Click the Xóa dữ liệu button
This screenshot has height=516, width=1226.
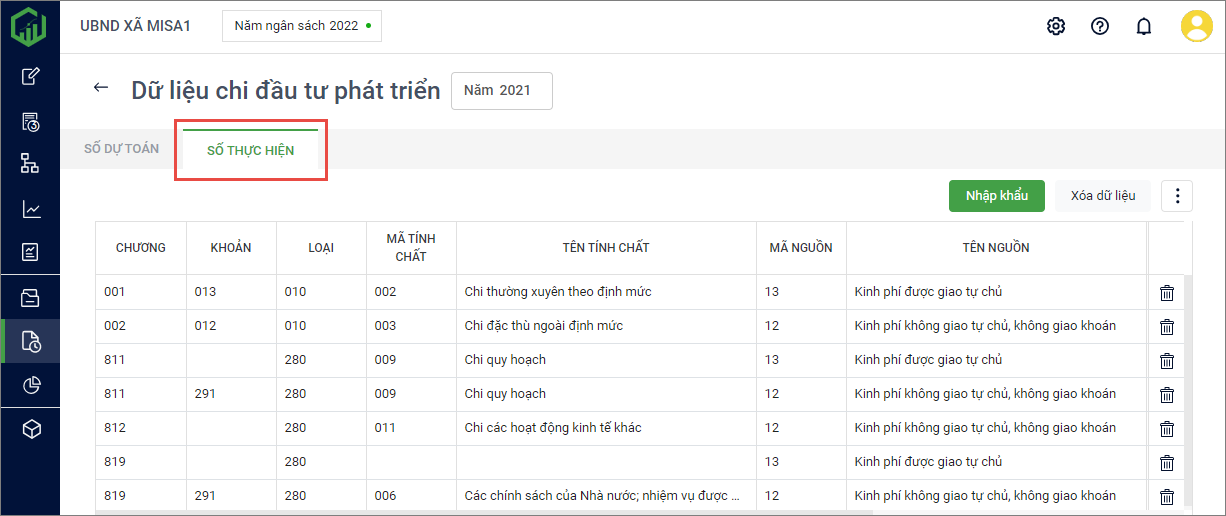click(x=1102, y=196)
